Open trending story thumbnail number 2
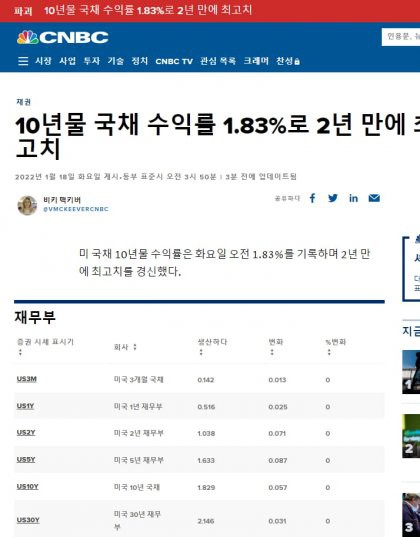 (411, 436)
